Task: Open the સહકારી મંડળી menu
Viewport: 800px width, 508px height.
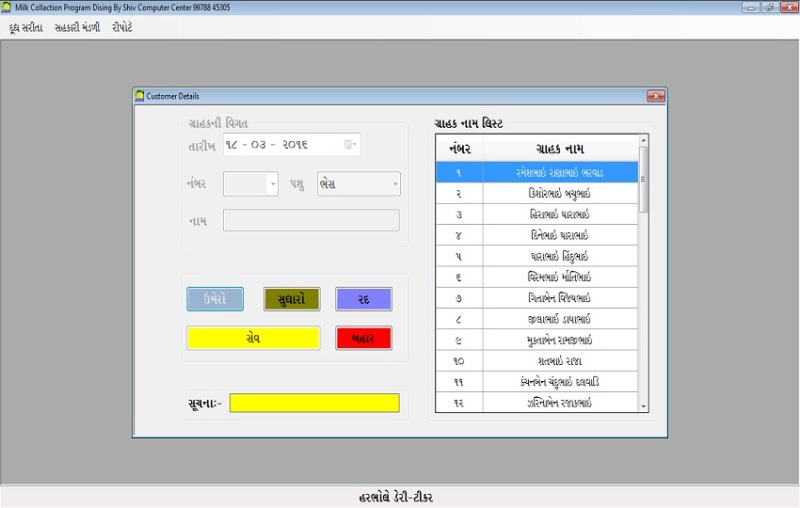Action: 77,28
